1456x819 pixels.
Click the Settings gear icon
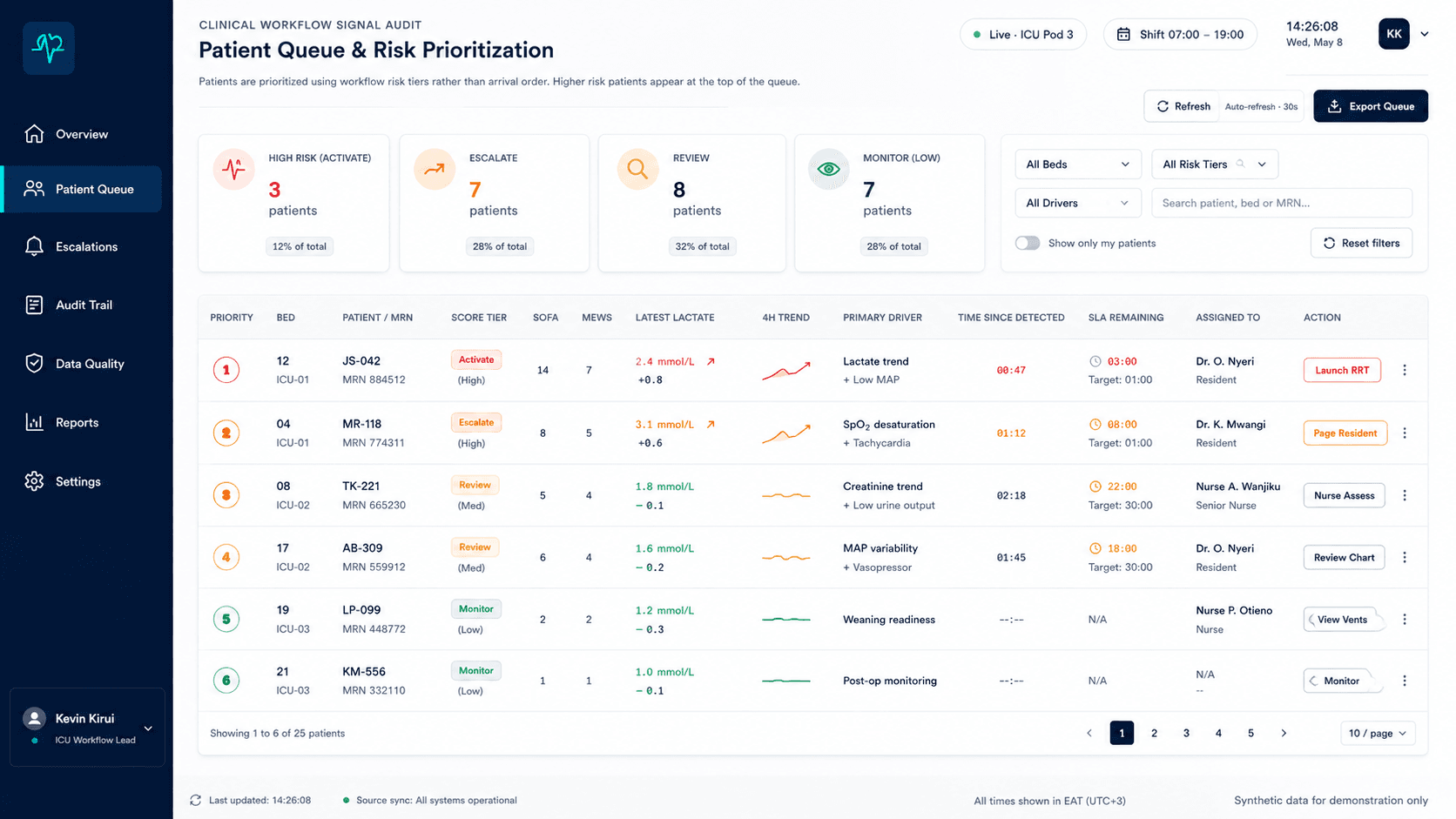coord(34,481)
